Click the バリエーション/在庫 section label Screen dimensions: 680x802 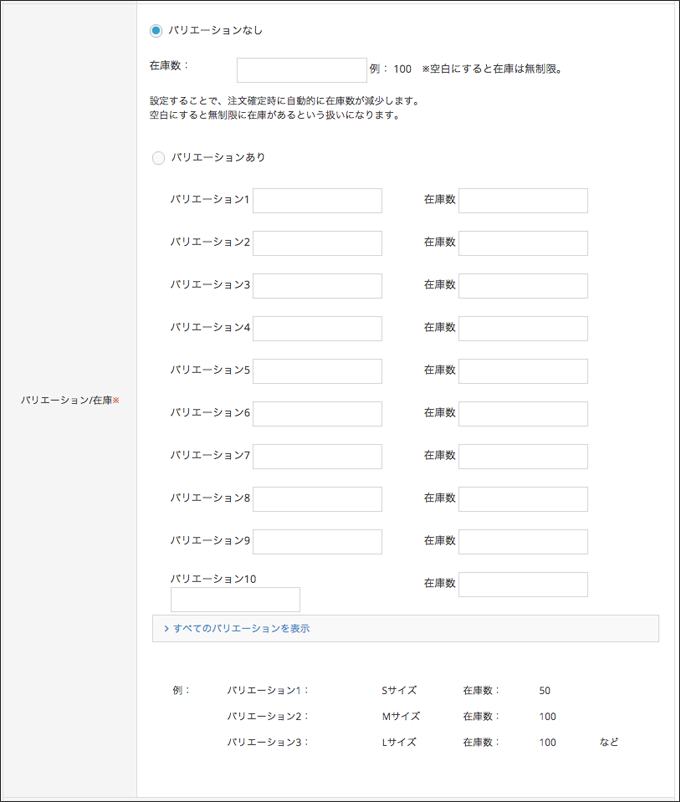70,400
